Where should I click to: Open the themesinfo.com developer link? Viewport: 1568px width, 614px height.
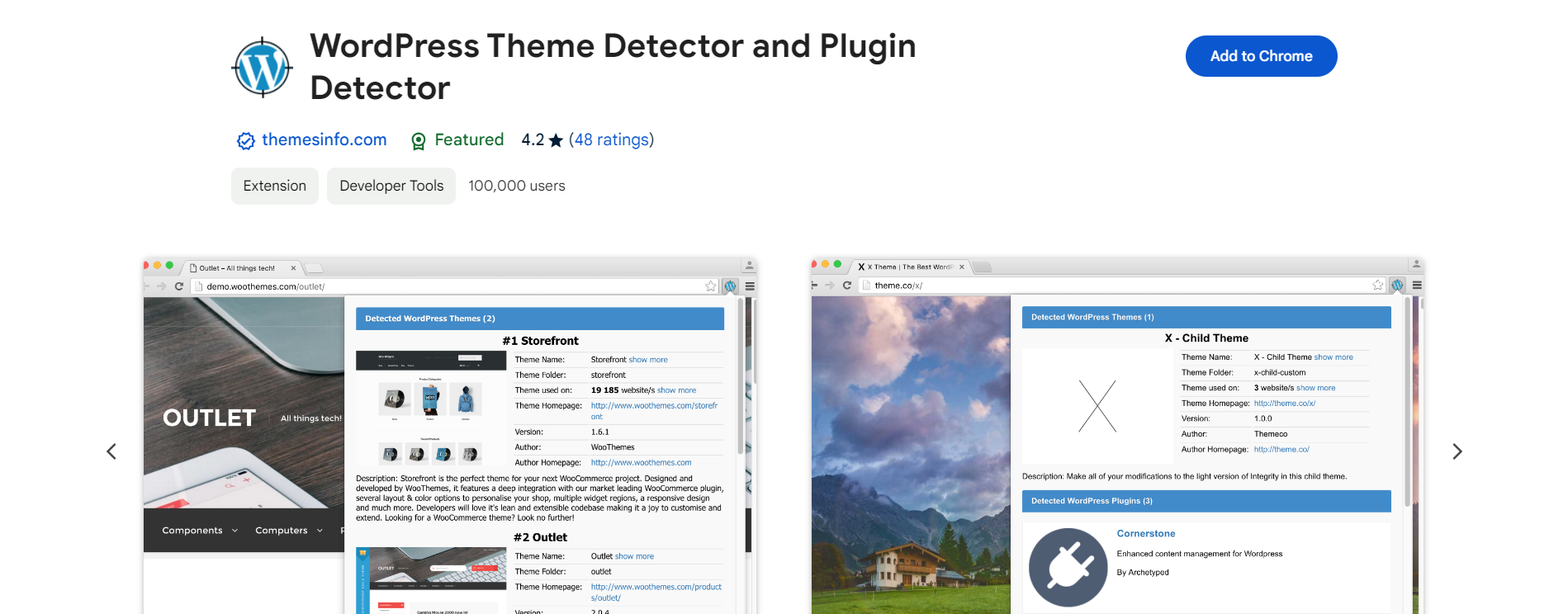324,139
